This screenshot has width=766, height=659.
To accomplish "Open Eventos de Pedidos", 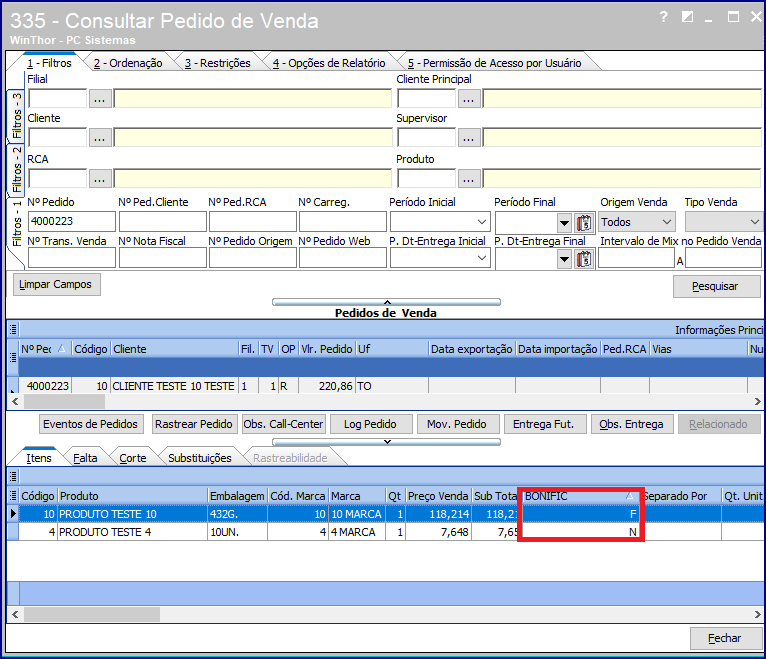I will [91, 424].
